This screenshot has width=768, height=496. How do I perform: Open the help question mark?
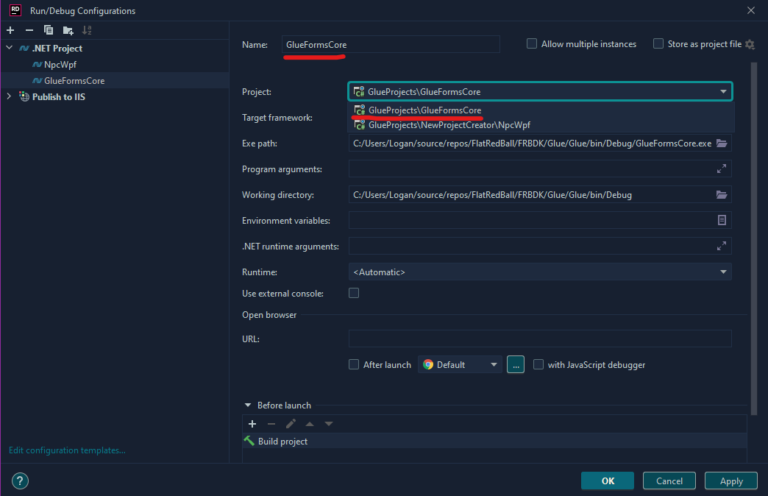click(19, 481)
